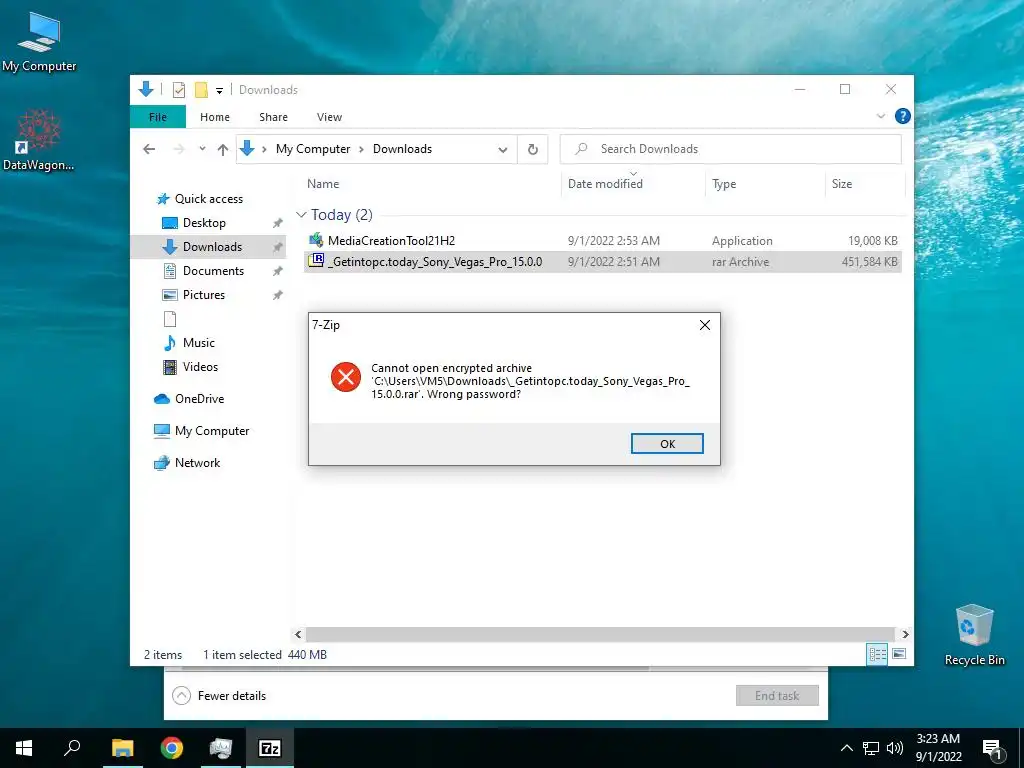Open My Computer in navigation pane
The height and width of the screenshot is (768, 1024).
(212, 431)
